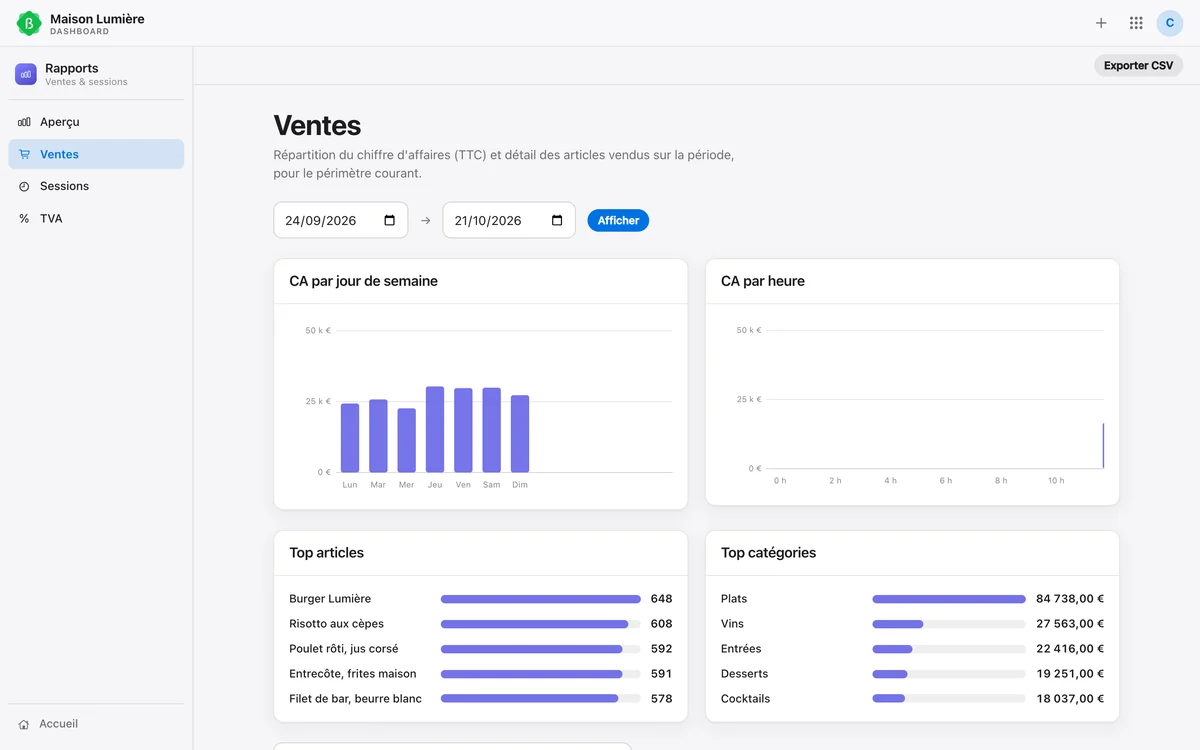Click the Exporter CSV button

tap(1139, 65)
